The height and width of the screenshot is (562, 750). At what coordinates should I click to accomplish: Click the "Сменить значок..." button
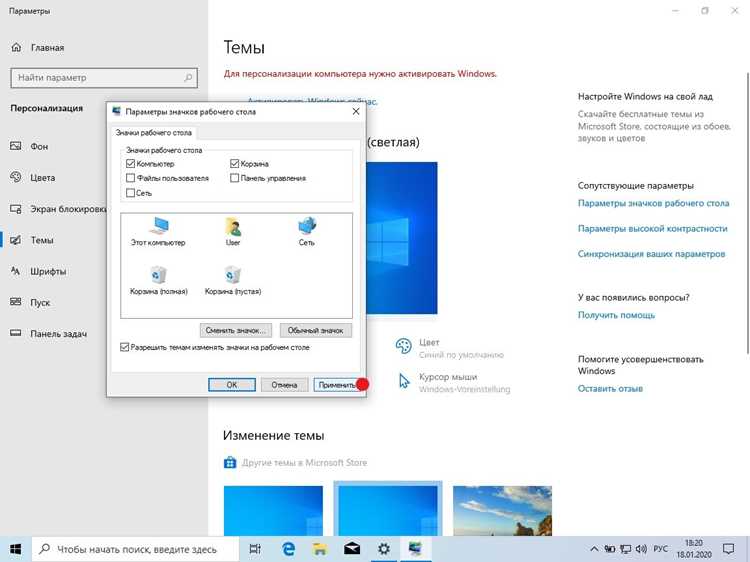[x=236, y=331]
